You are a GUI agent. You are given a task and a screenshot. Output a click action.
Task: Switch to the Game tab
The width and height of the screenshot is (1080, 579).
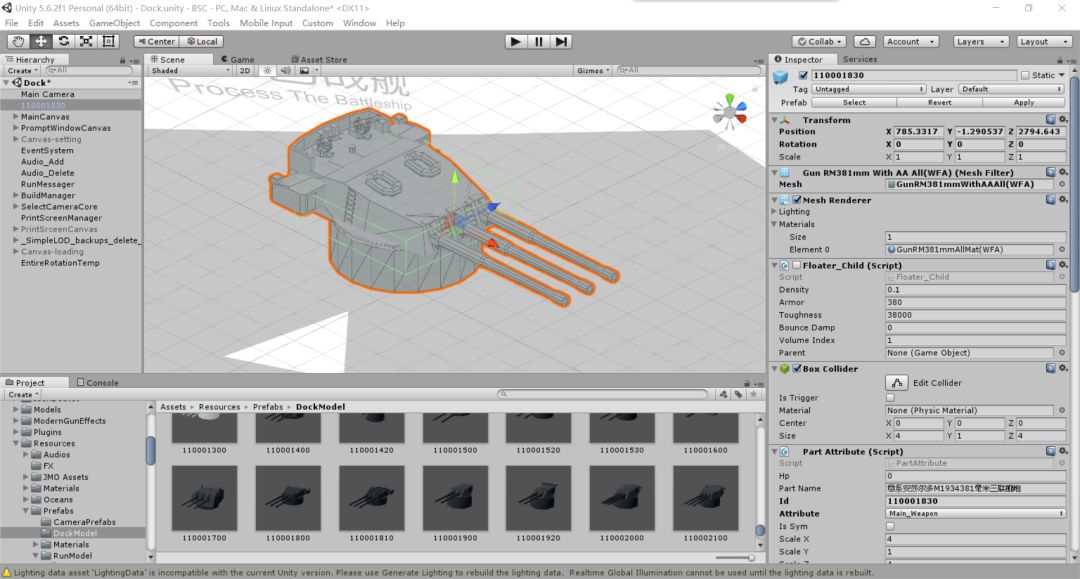241,59
